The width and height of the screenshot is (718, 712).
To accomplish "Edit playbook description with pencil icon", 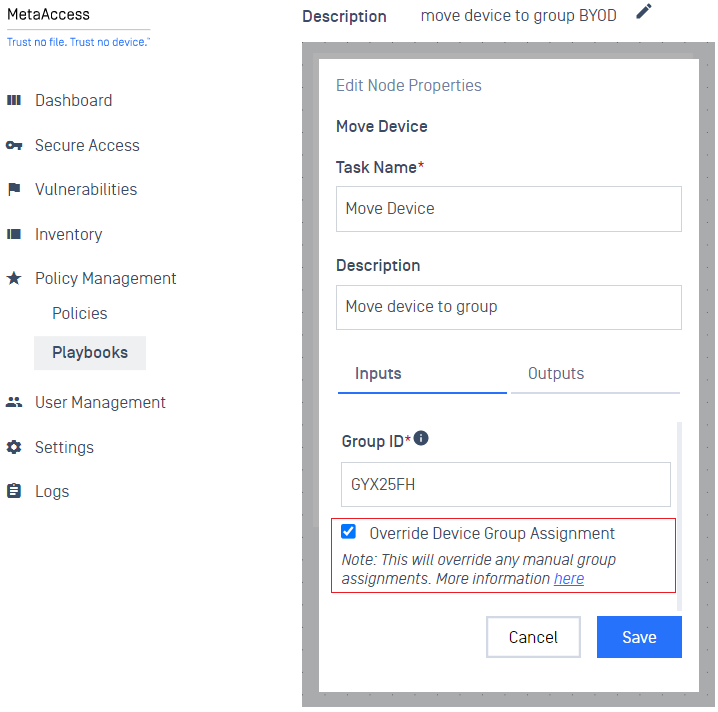I will coord(644,11).
